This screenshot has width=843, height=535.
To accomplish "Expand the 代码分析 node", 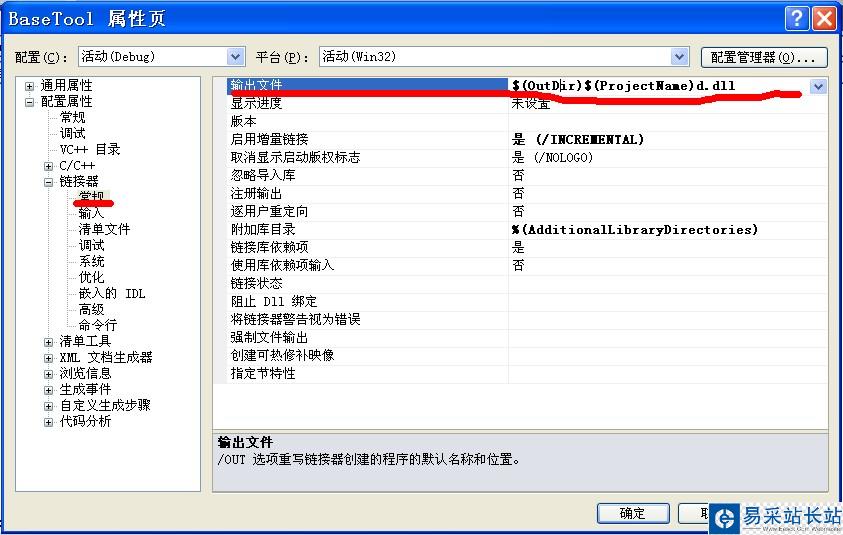I will click(48, 422).
